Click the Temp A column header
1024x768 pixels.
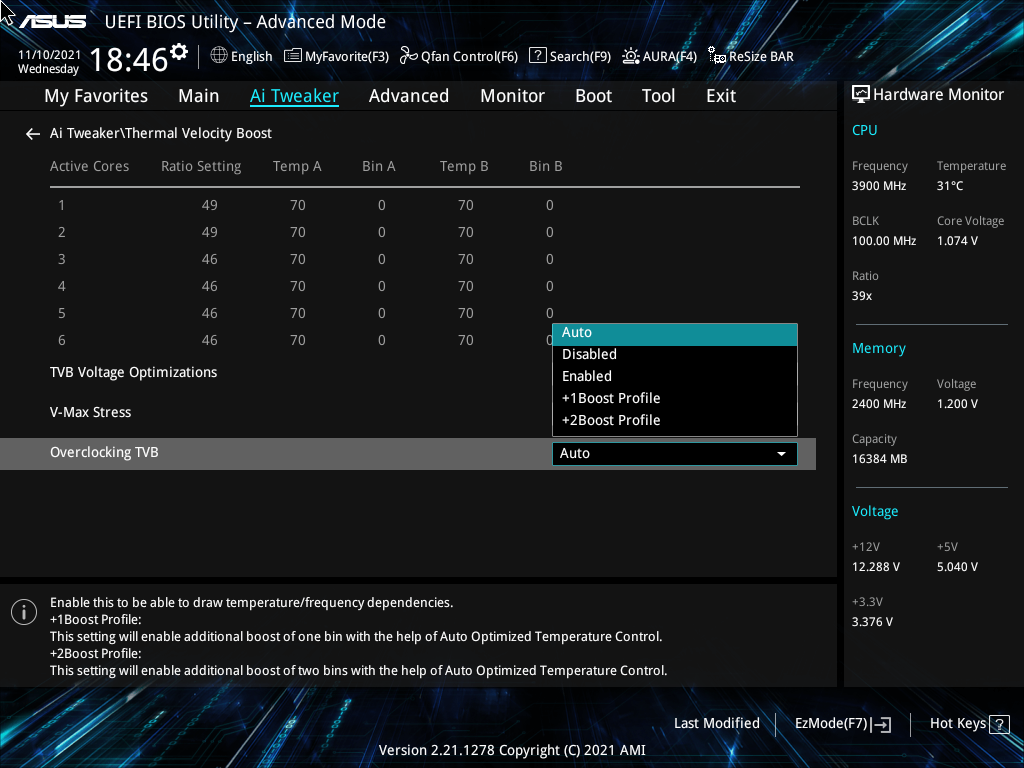pyautogui.click(x=297, y=167)
